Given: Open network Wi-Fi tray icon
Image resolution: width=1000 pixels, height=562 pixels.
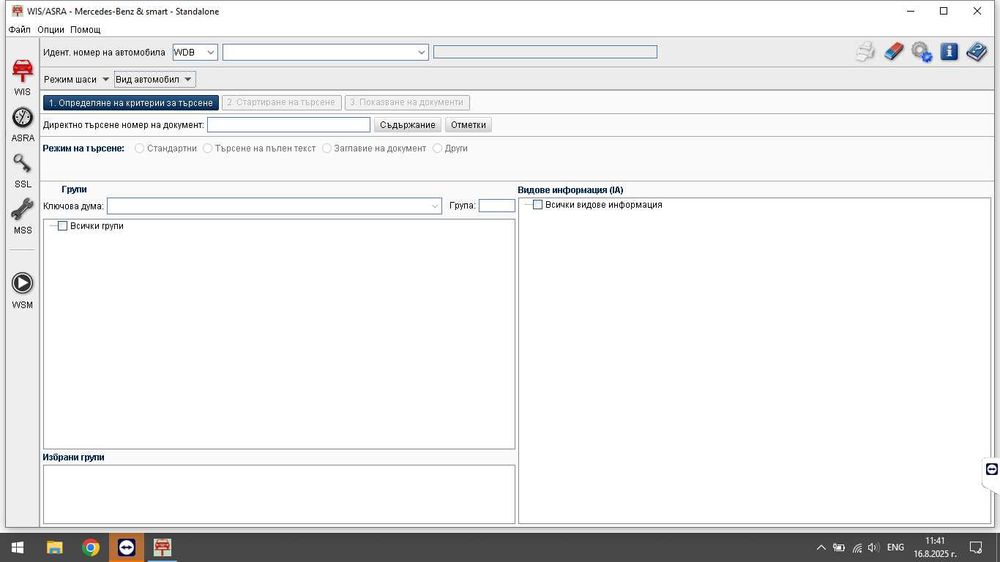Looking at the screenshot, I should (857, 547).
